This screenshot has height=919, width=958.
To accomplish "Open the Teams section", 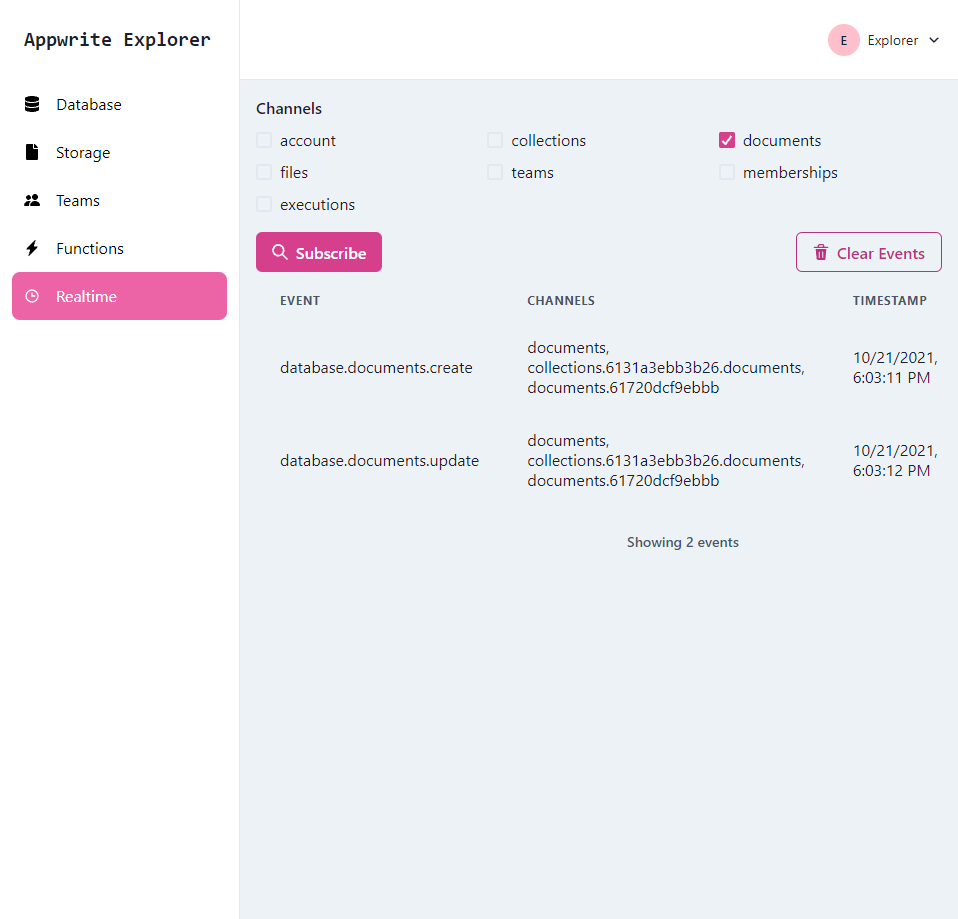I will tap(120, 200).
